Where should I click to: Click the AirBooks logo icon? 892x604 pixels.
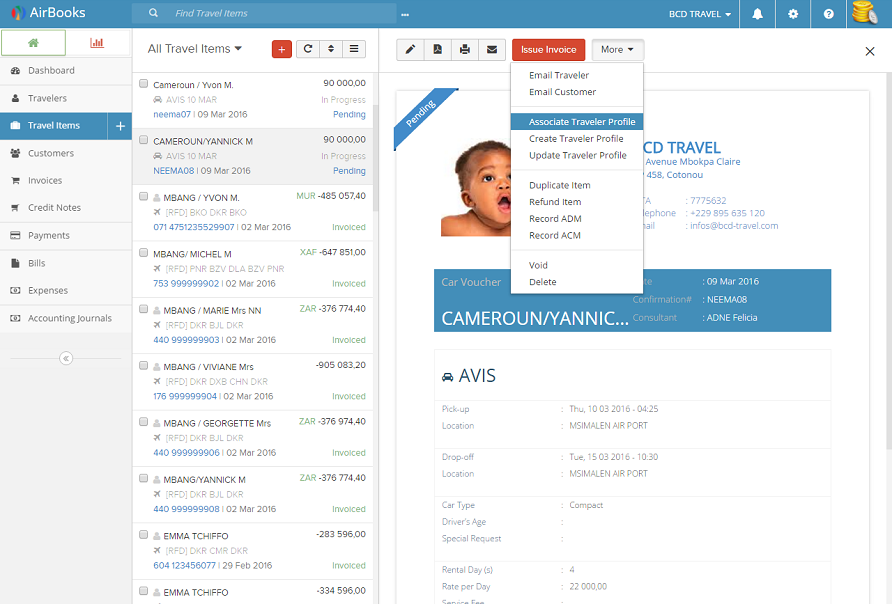click(18, 13)
